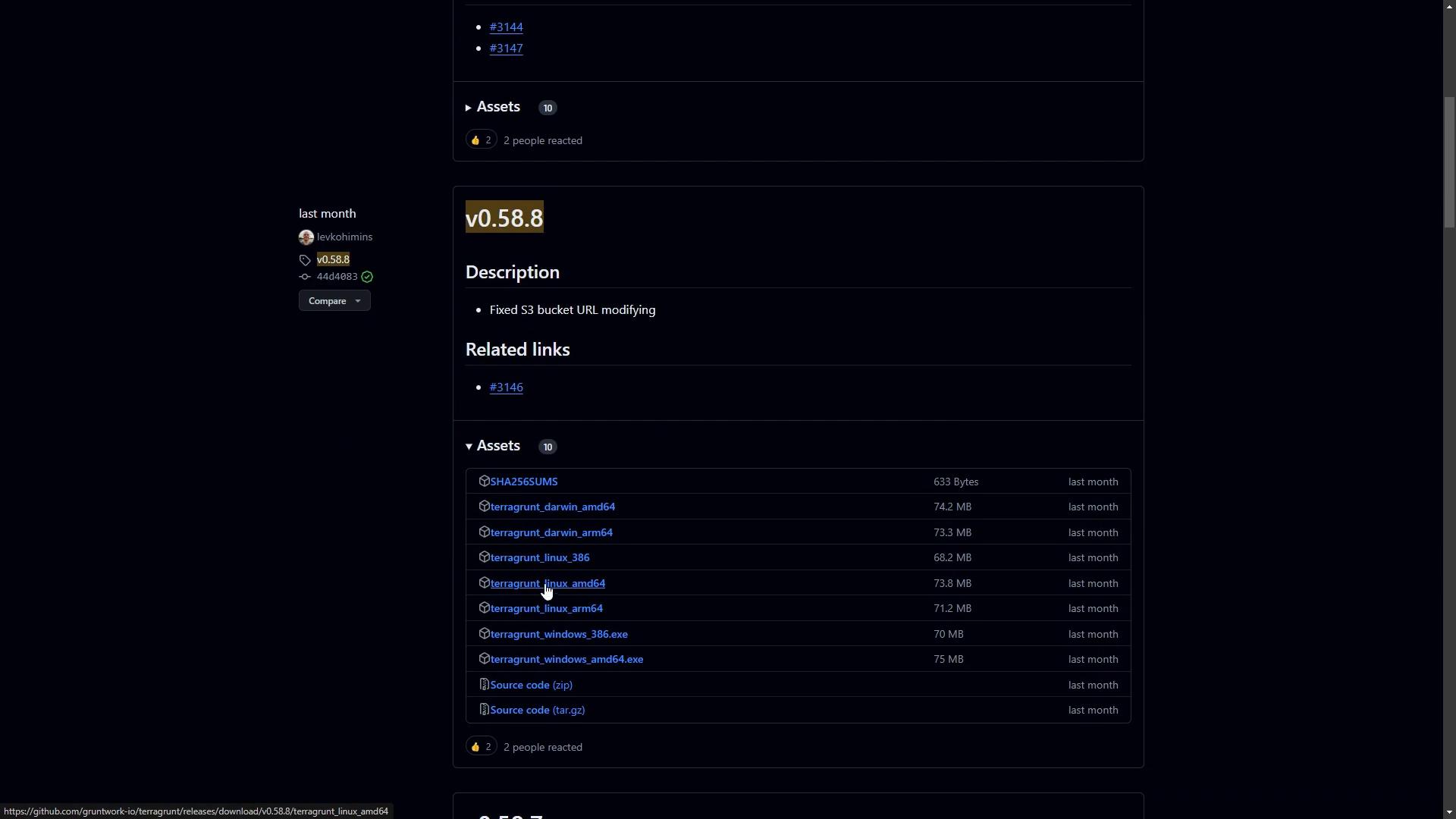Click levkohimins avatar image
The height and width of the screenshot is (819, 1456).
[306, 237]
